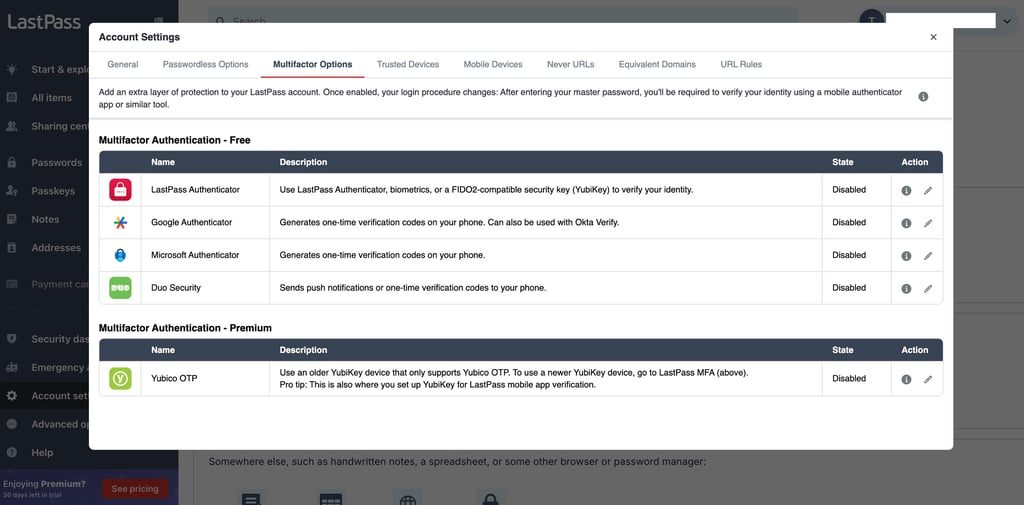This screenshot has height=505, width=1024.
Task: Open the Mobile Devices tab
Action: [493, 65]
